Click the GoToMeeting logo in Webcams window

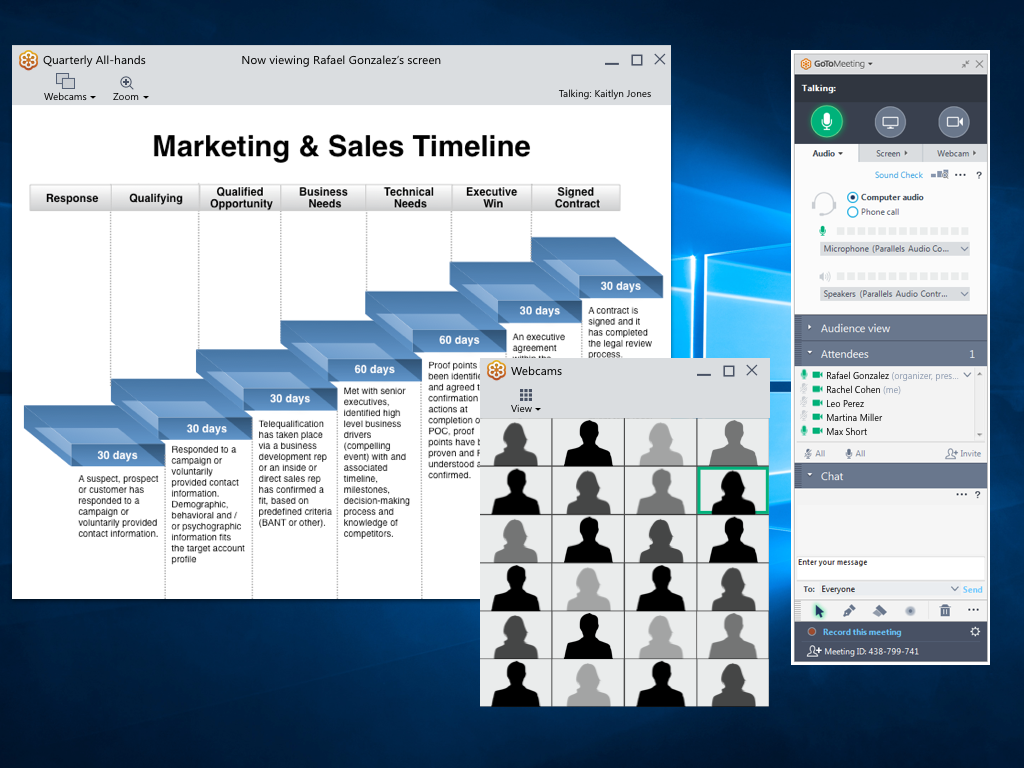[x=496, y=370]
